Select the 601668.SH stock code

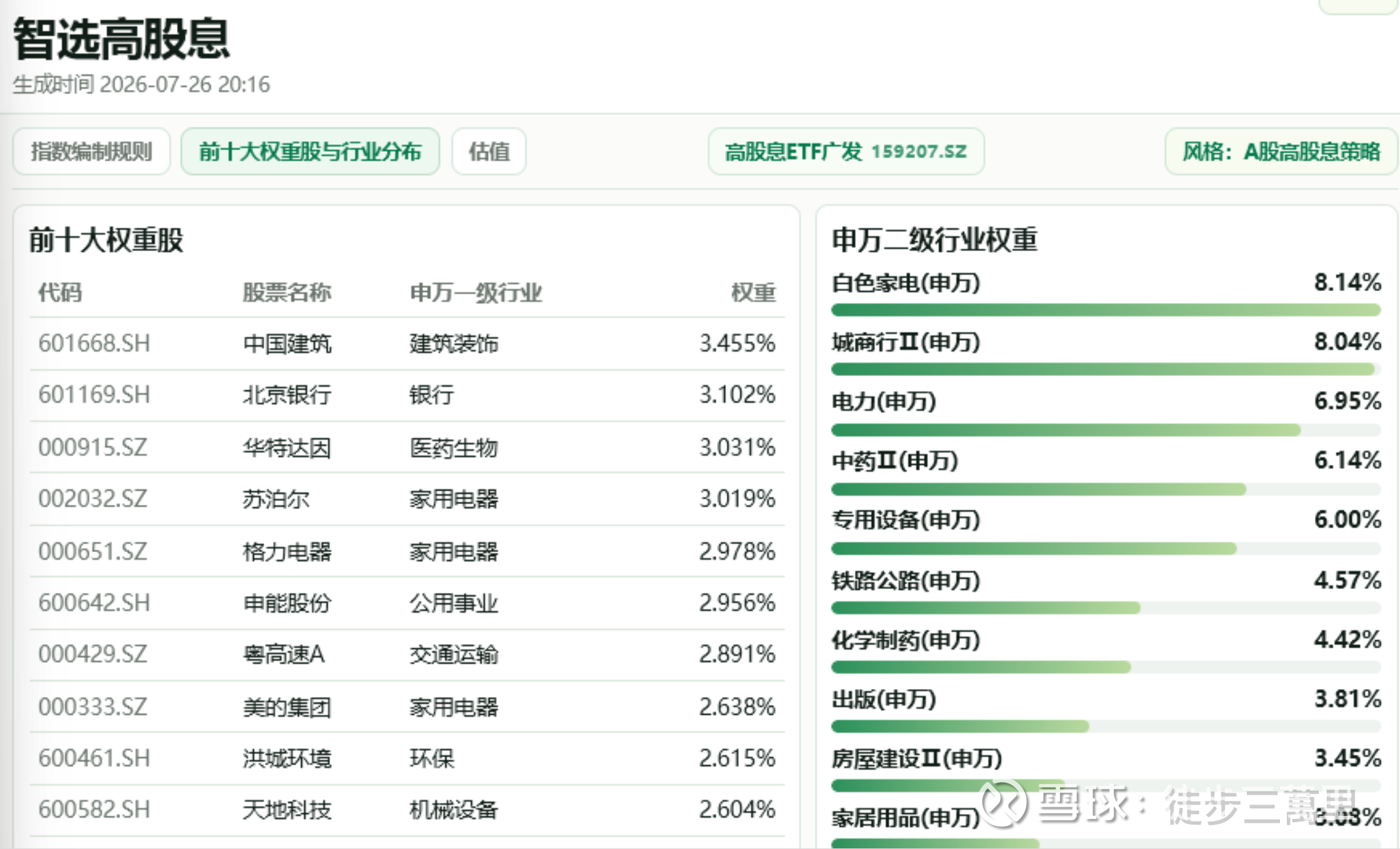tap(94, 343)
